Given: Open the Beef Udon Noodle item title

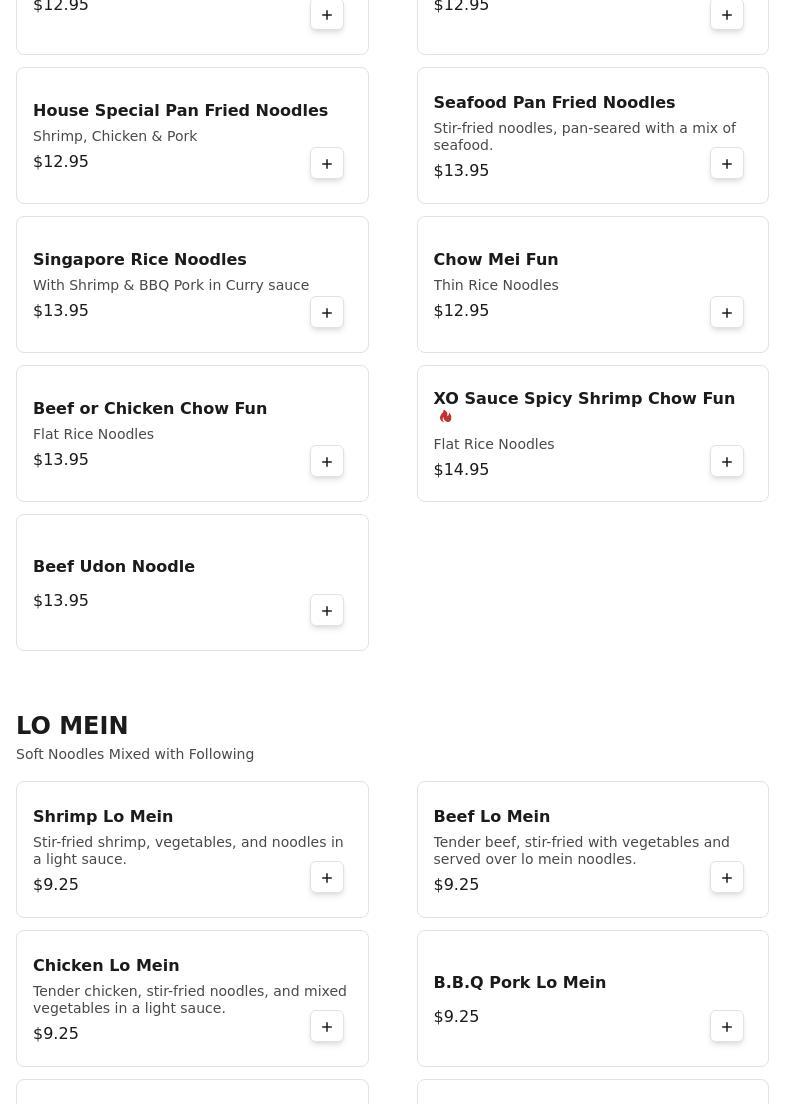Looking at the screenshot, I should [114, 566].
